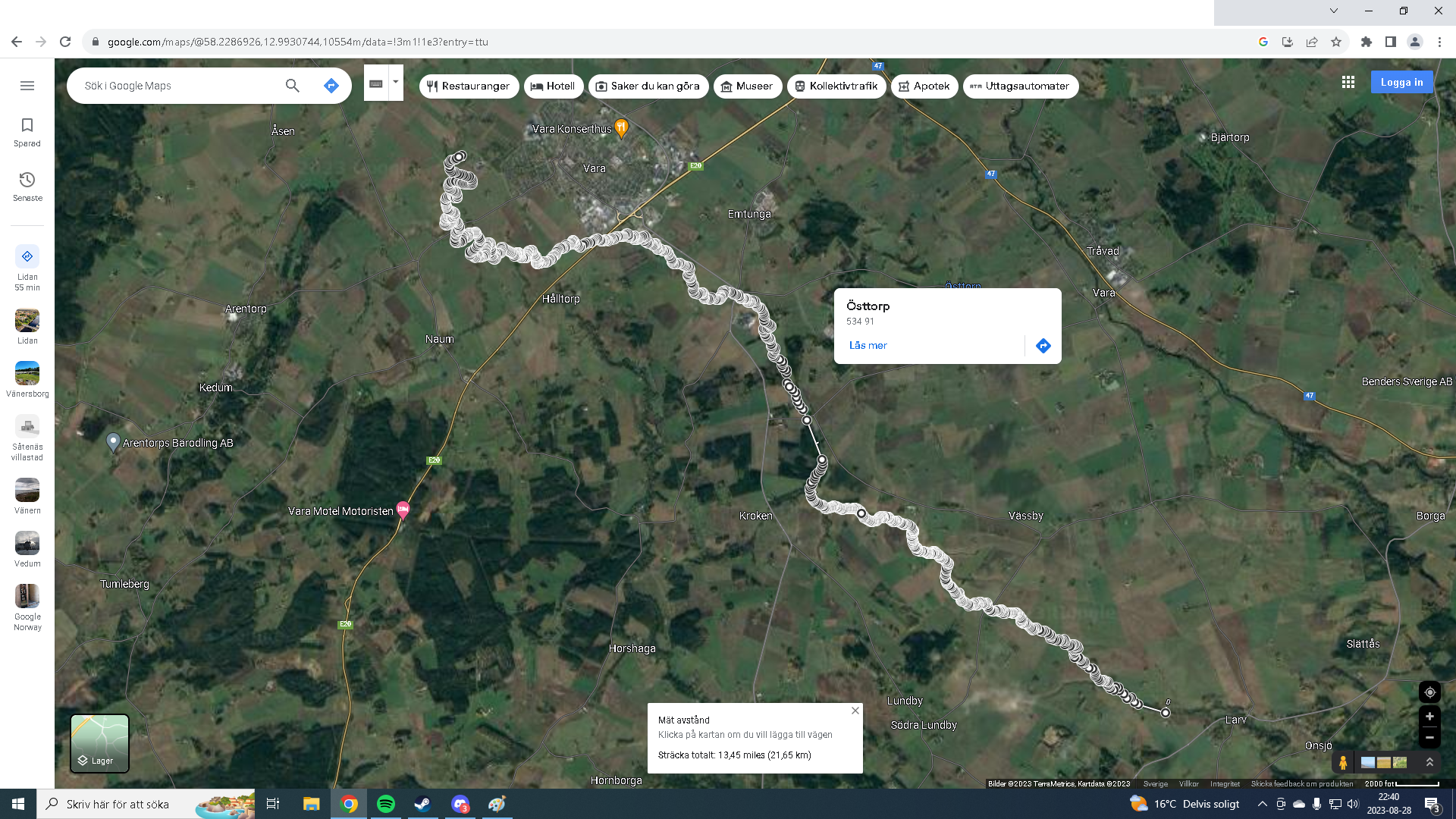Toggle the Lager map layer thumbnail
Viewport: 1456px width, 819px height.
(x=99, y=743)
